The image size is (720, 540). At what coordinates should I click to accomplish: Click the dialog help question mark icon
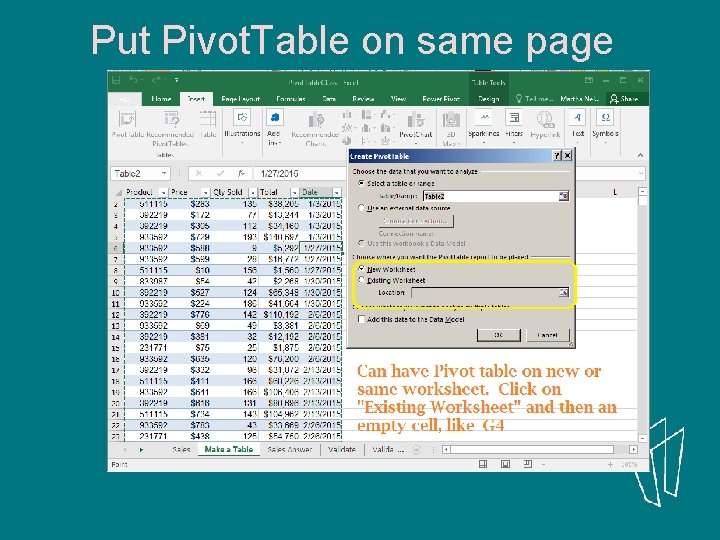tap(557, 156)
